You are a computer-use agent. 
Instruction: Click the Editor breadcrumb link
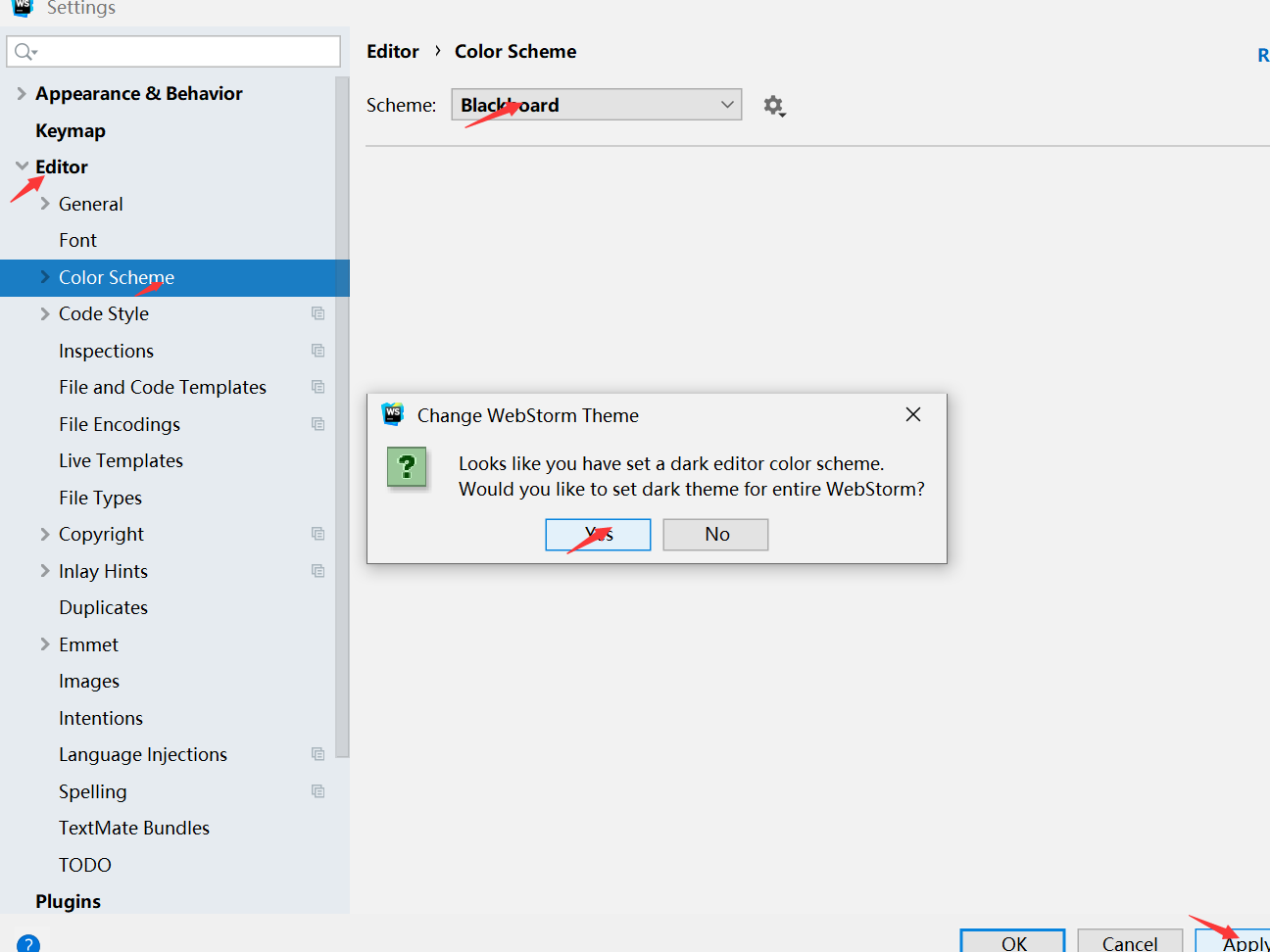click(393, 51)
